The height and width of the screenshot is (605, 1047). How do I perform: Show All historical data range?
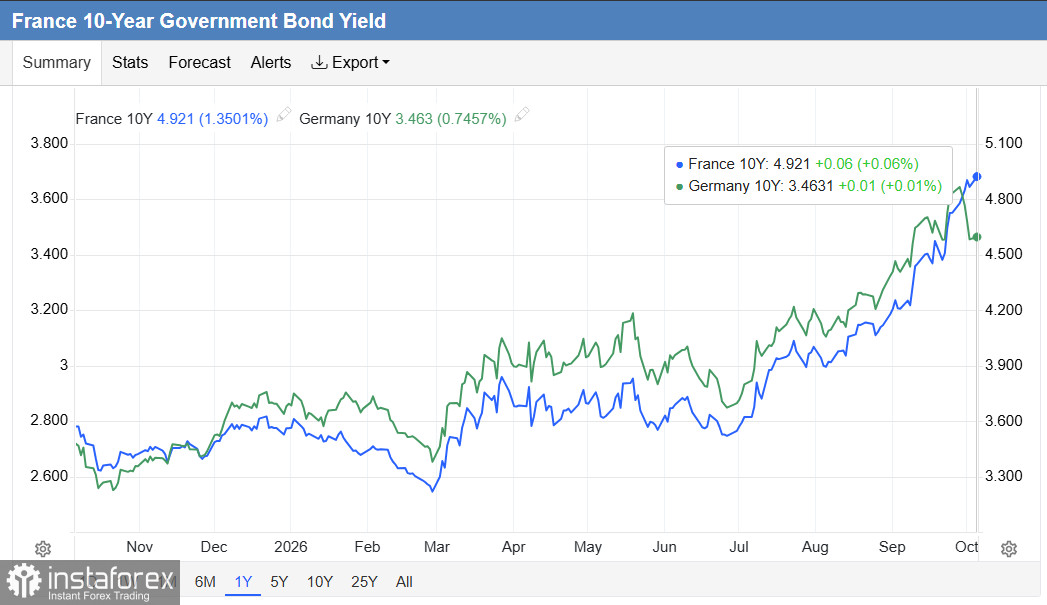click(404, 582)
